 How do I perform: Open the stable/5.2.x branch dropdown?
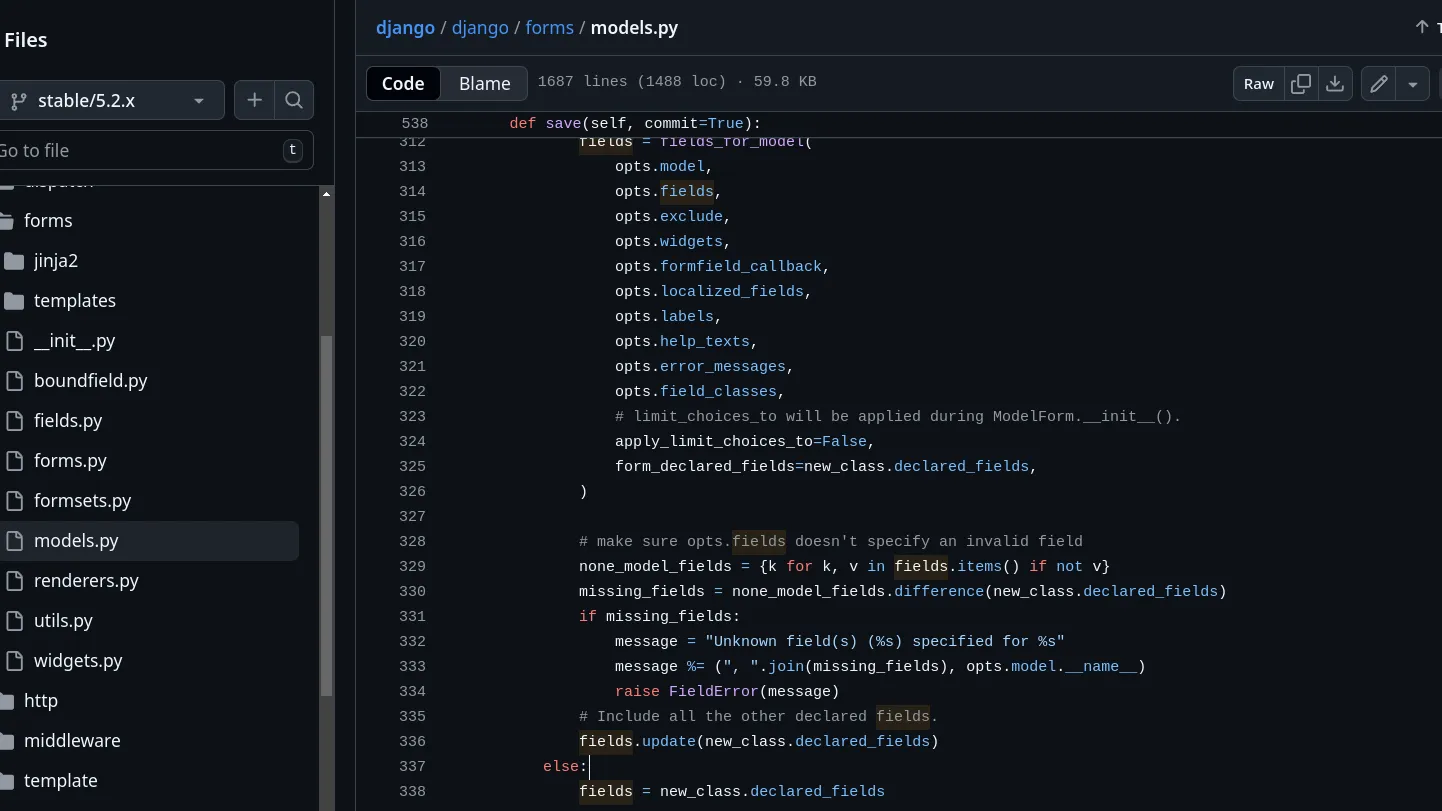(110, 100)
